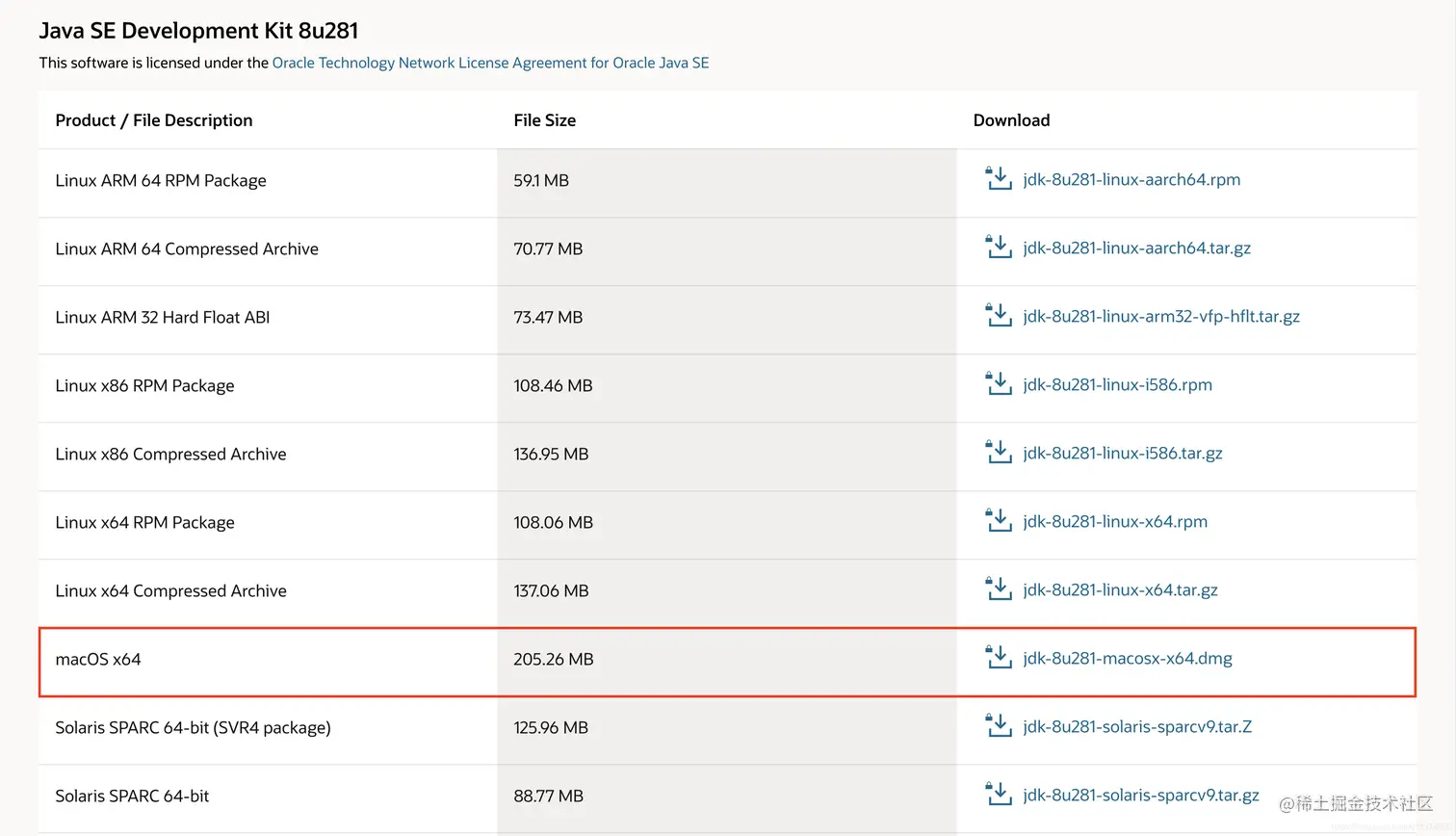Click download icon for jdk-8u281-linux-i586.rpm
Viewport: 1456px width, 836px height.
[999, 383]
